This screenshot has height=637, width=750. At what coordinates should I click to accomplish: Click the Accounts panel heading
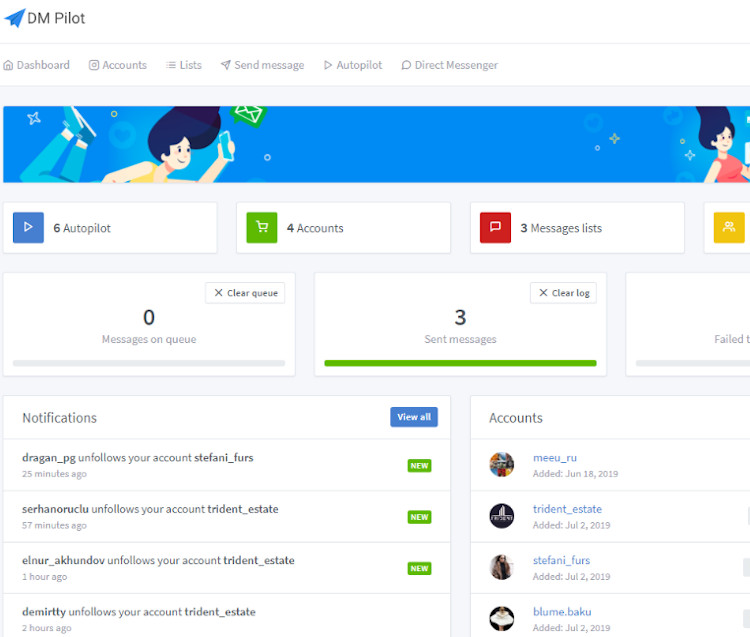pyautogui.click(x=516, y=418)
